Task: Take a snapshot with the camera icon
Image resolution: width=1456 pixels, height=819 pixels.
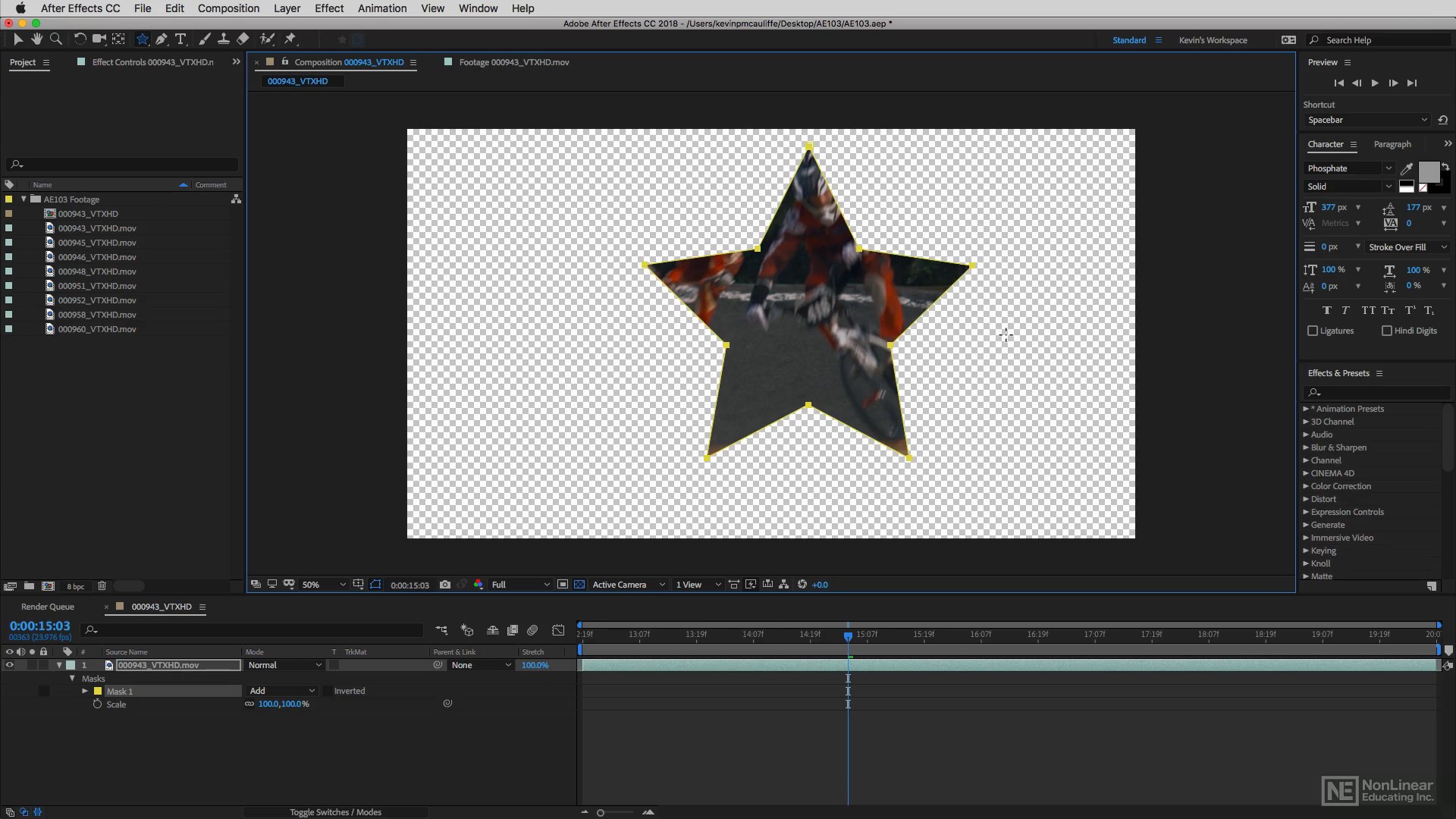Action: coord(445,585)
